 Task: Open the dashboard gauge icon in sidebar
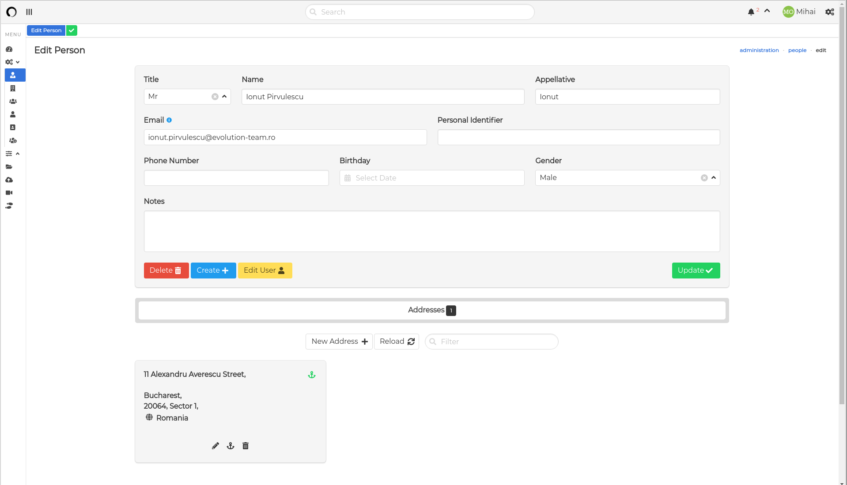click(9, 49)
